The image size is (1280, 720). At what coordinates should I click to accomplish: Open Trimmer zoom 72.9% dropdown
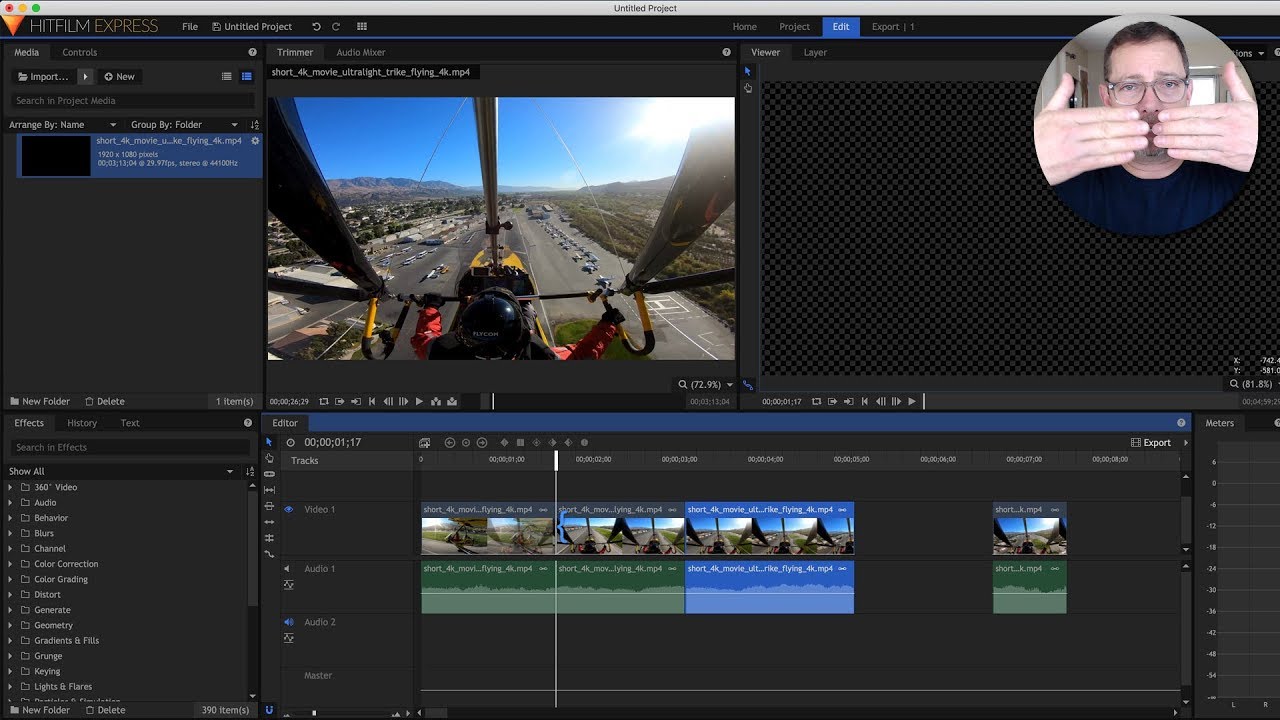click(x=706, y=385)
